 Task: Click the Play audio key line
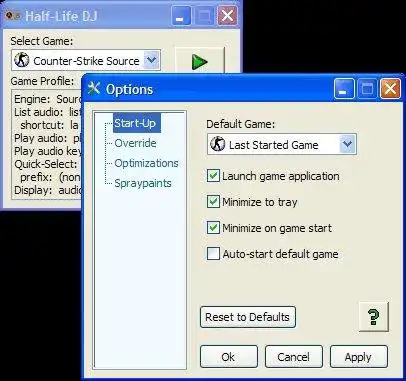48,151
